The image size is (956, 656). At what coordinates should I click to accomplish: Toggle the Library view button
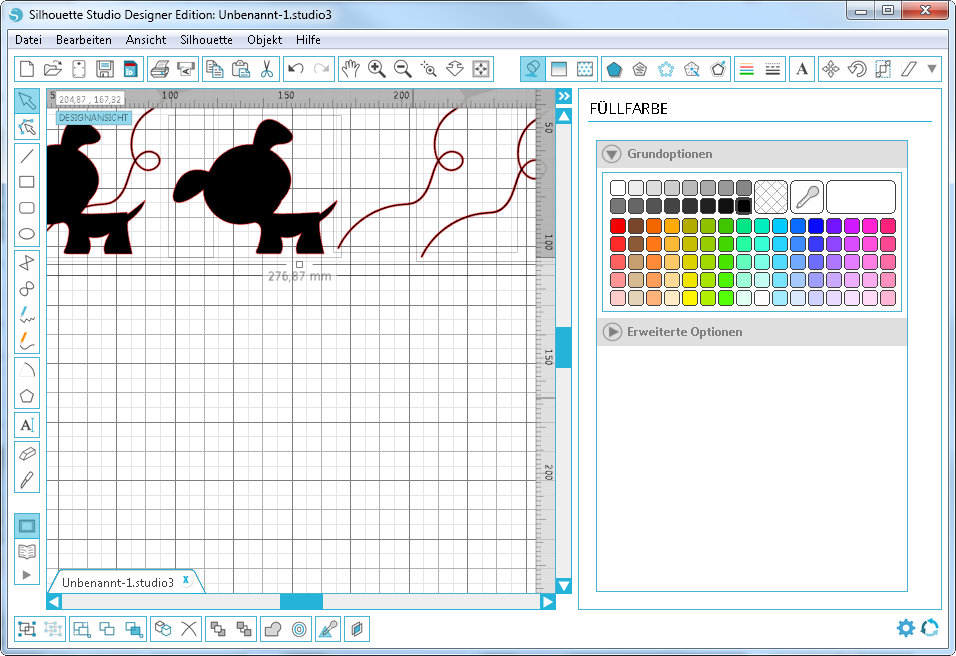pyautogui.click(x=27, y=550)
